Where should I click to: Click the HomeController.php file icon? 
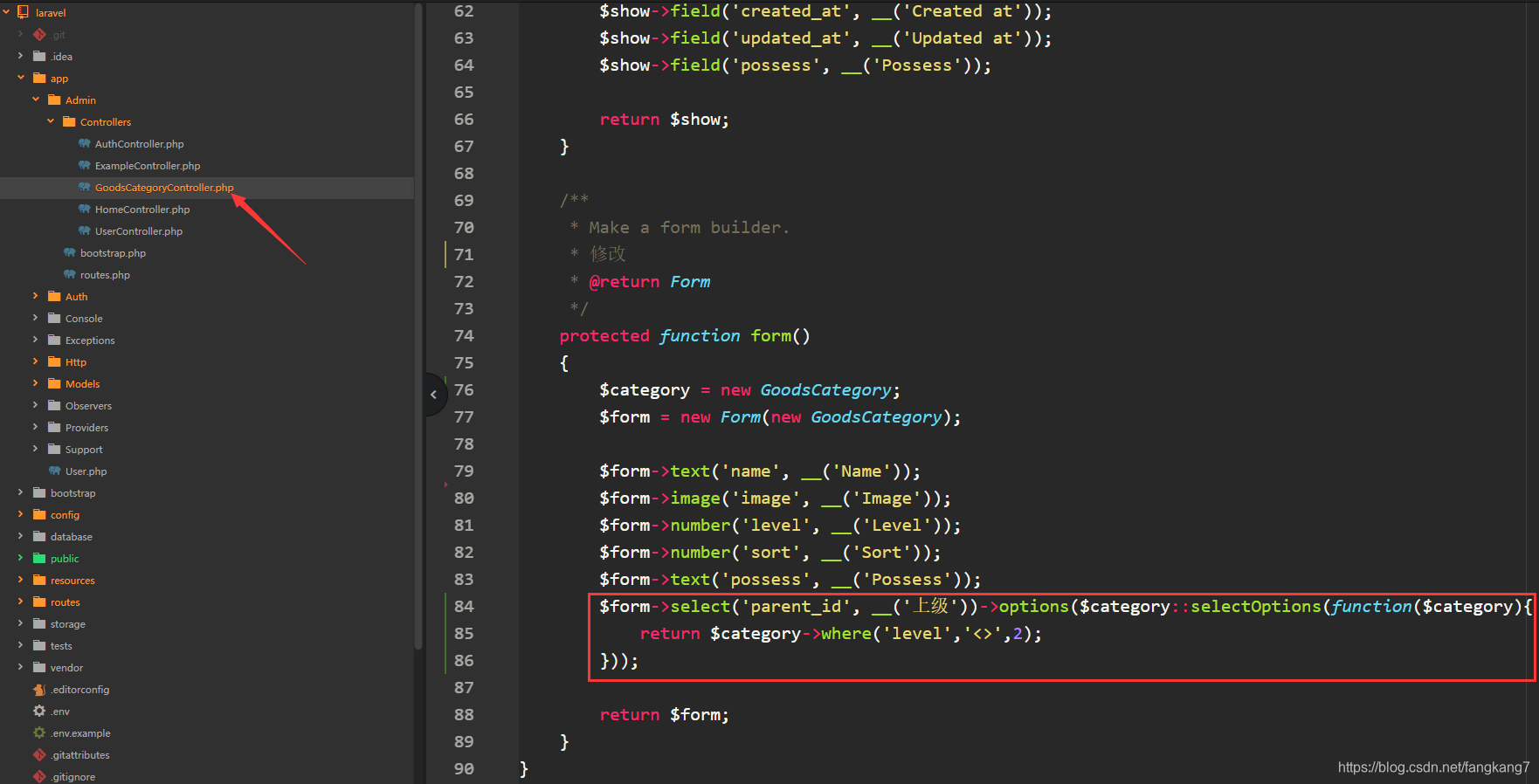[x=84, y=209]
